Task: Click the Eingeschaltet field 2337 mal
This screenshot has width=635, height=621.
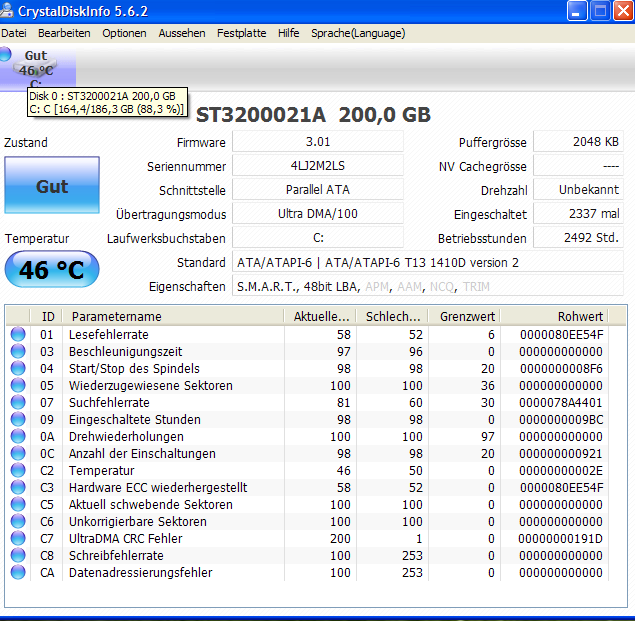Action: tap(578, 213)
